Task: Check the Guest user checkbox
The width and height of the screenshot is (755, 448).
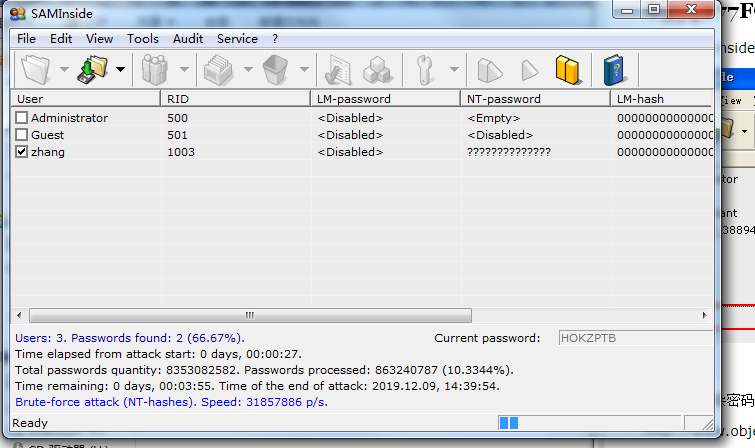Action: click(21, 134)
